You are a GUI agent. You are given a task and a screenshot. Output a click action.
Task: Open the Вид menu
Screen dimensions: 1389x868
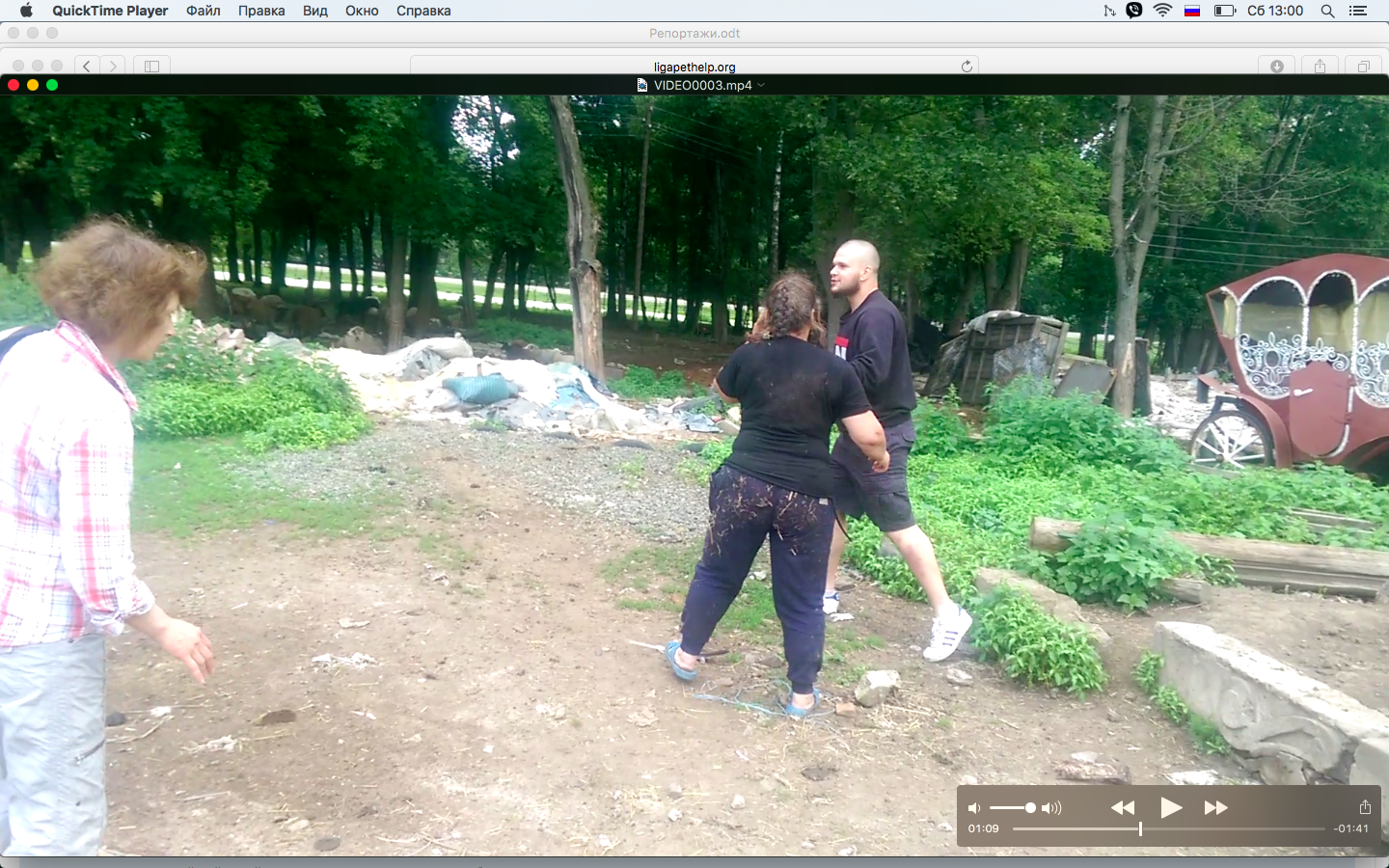click(x=314, y=11)
